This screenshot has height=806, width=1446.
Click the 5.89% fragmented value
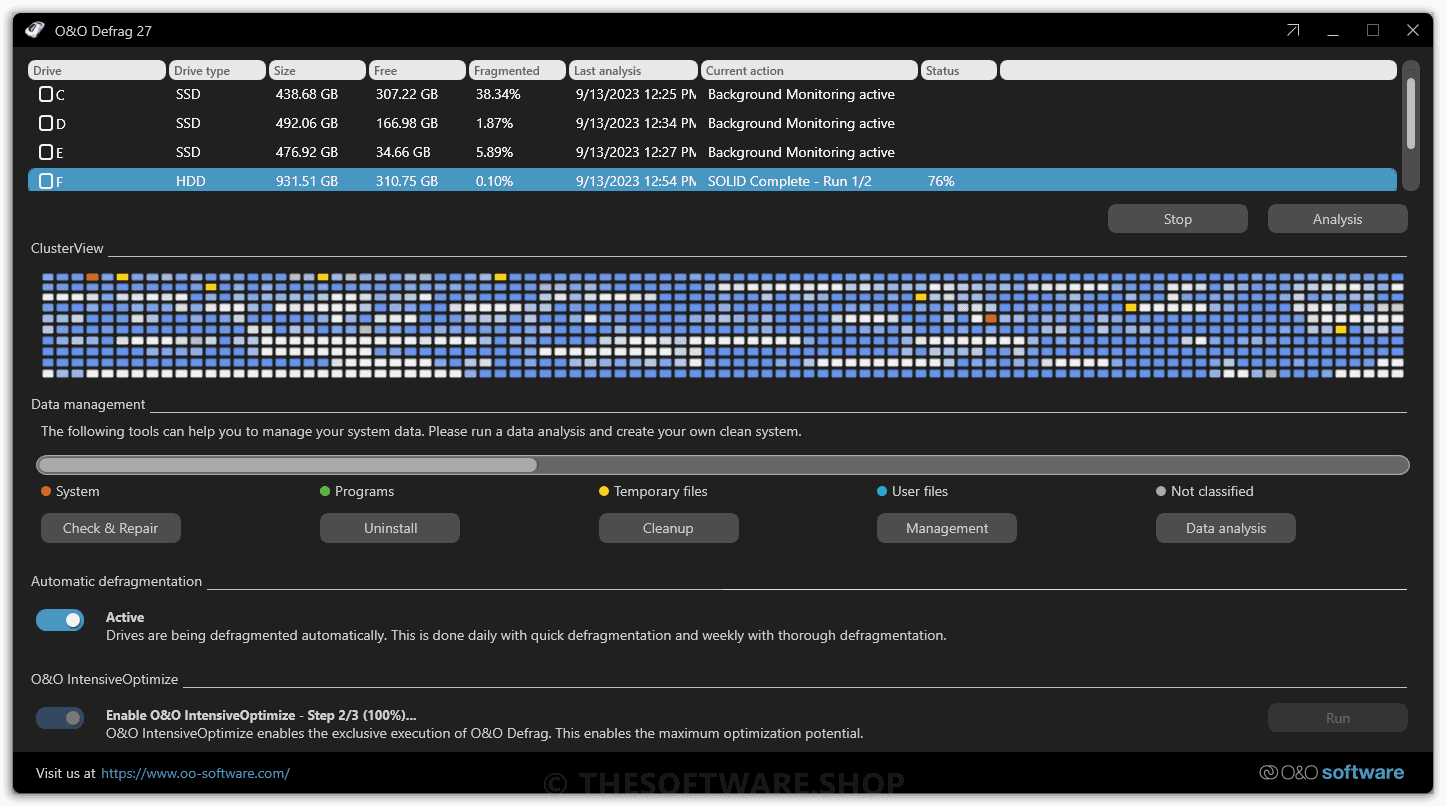tap(494, 152)
